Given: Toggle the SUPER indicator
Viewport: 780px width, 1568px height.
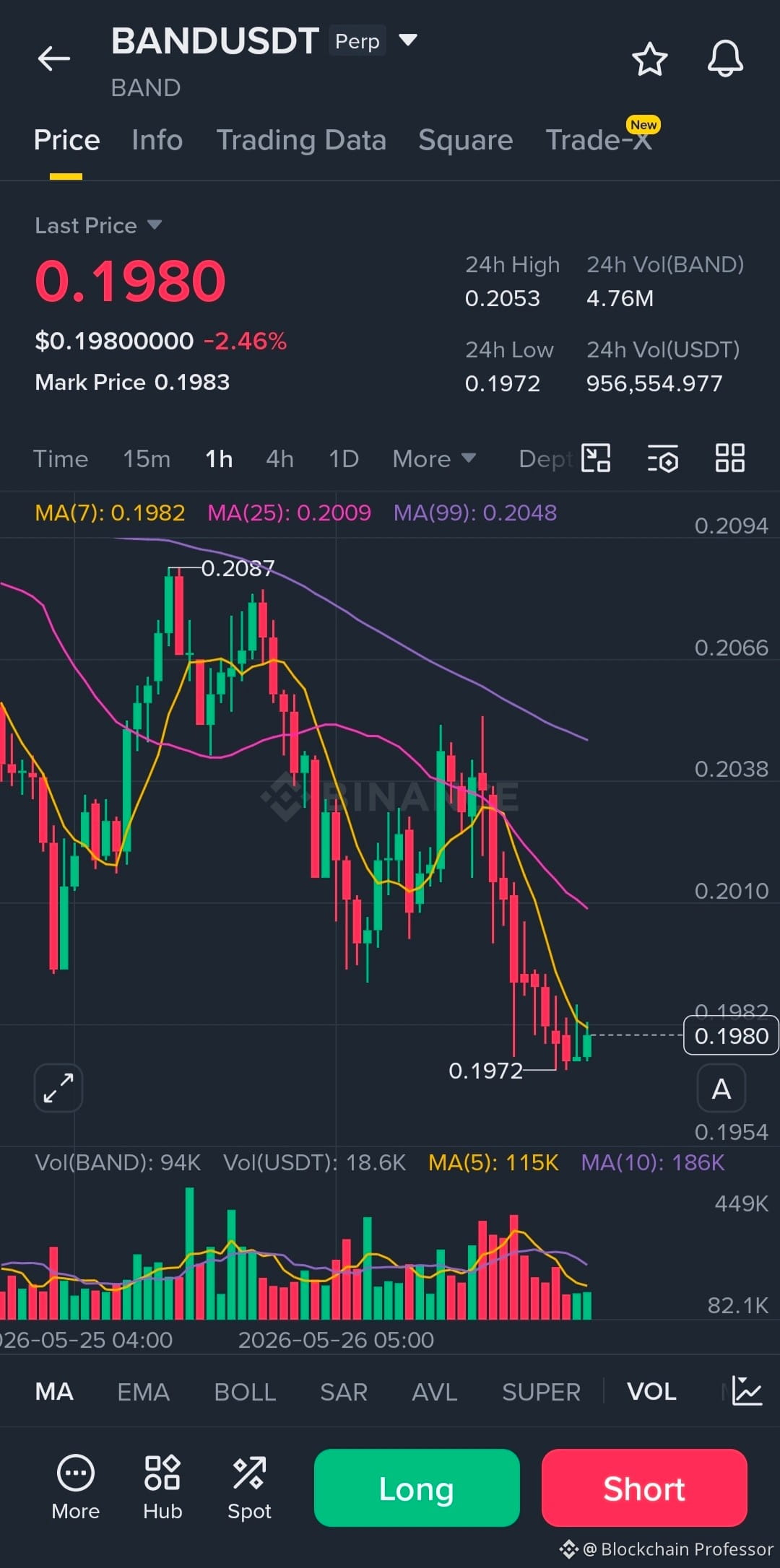Looking at the screenshot, I should point(541,1391).
